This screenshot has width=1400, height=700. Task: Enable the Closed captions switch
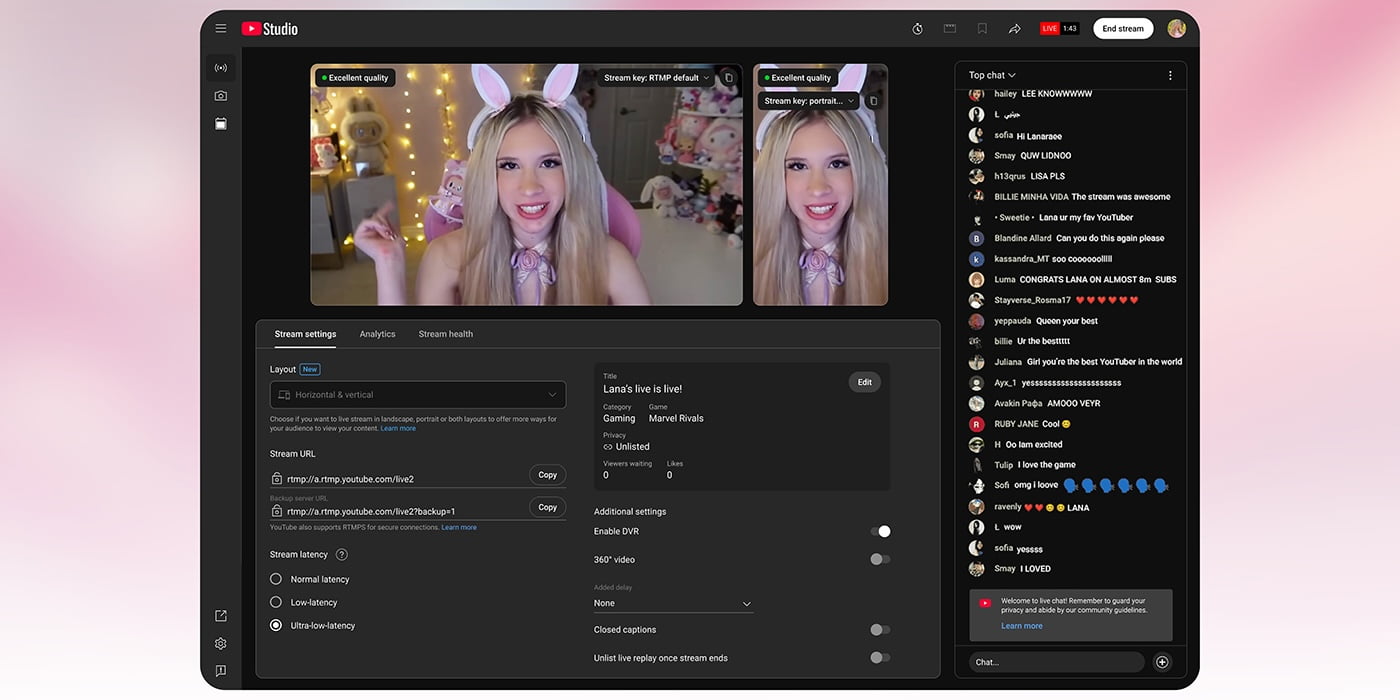(x=880, y=630)
